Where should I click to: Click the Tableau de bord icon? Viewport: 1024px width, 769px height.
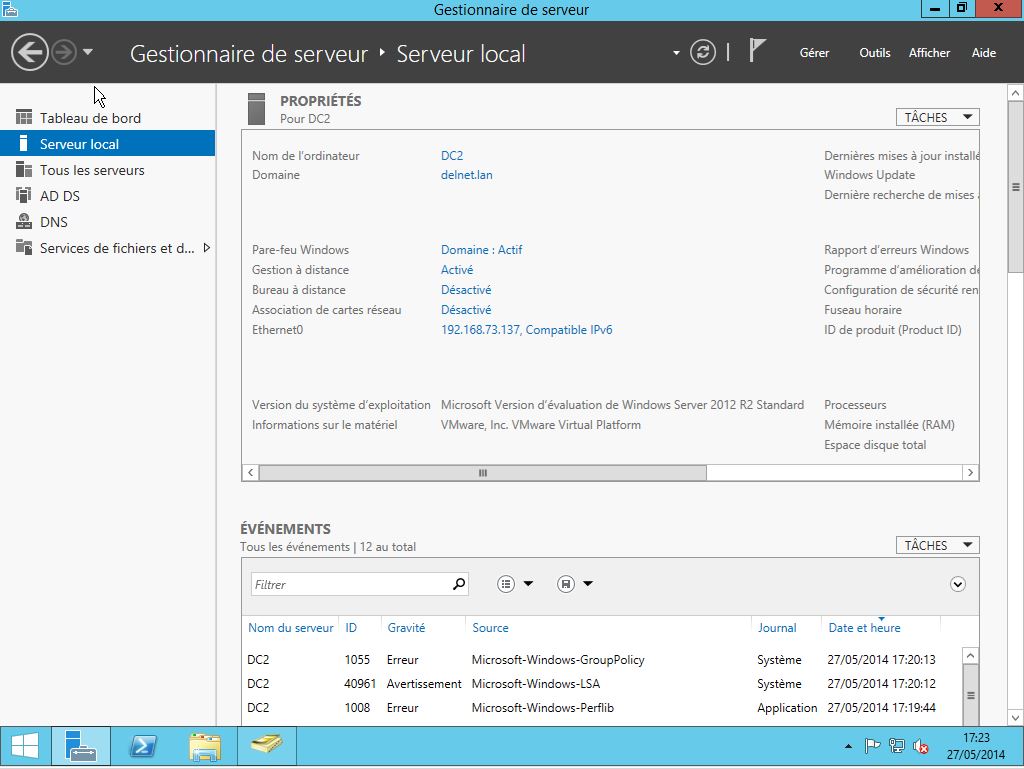click(x=24, y=118)
